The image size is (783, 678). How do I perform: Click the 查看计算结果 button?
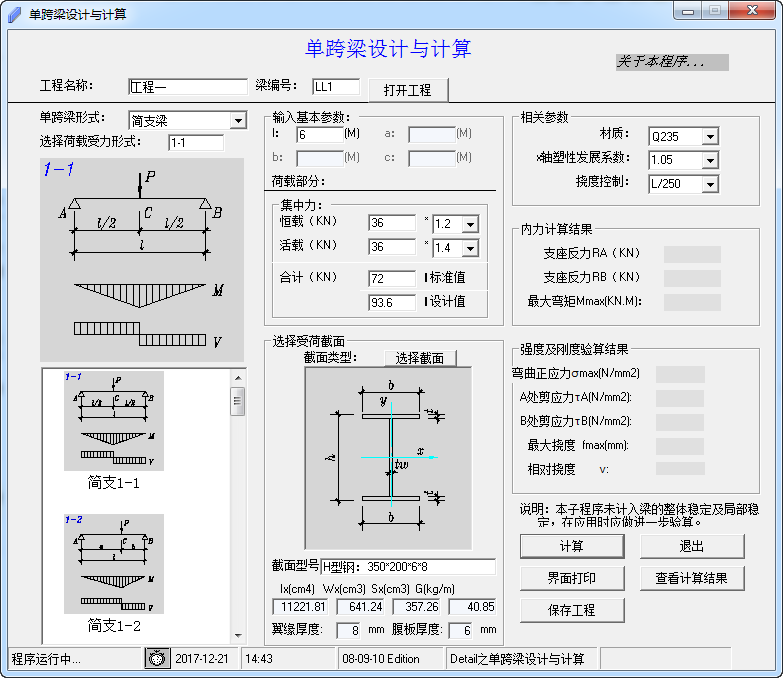tap(692, 578)
